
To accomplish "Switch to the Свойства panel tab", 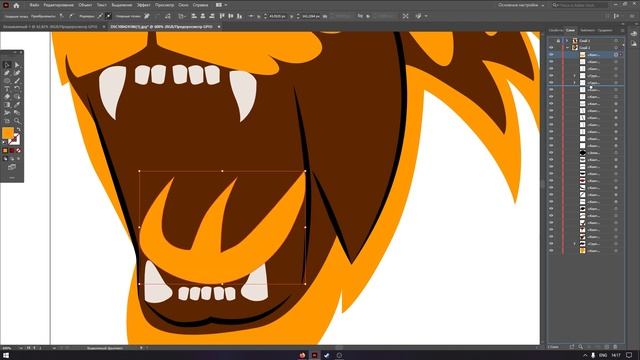I will [556, 30].
